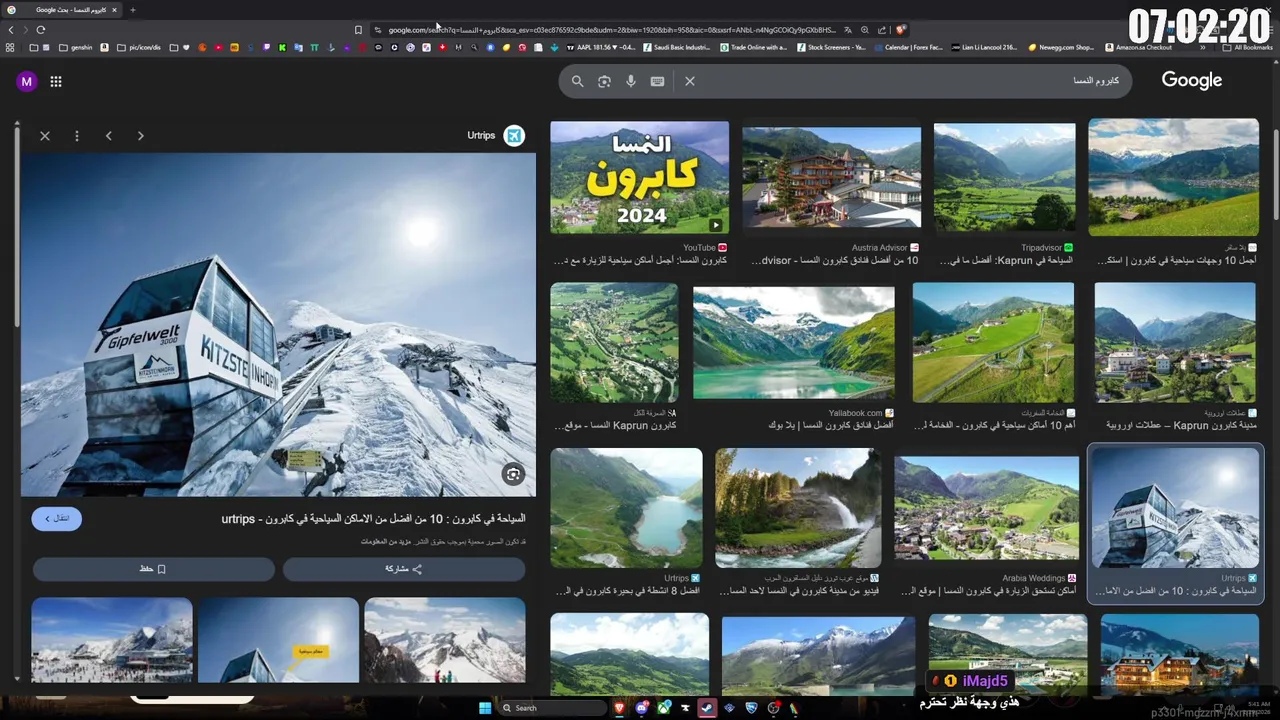Click search by image camera icon
1280x720 pixels.
(604, 81)
